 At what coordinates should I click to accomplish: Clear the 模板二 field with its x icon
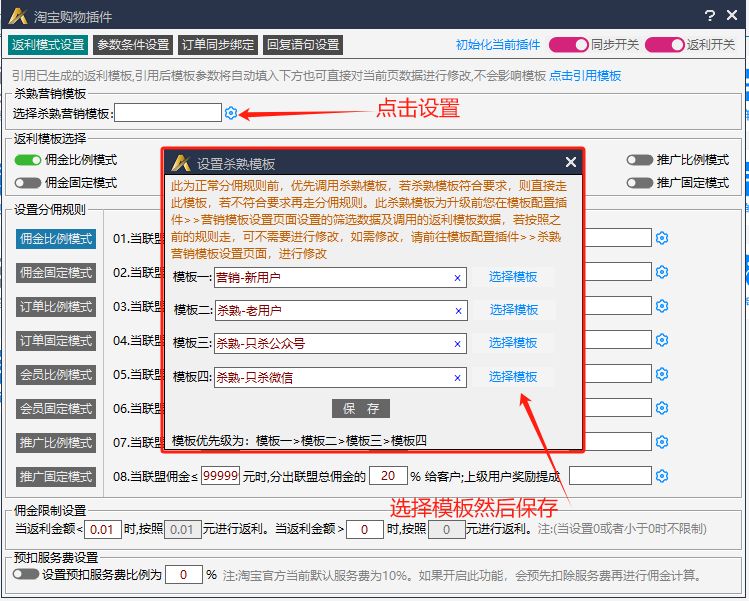coord(458,311)
